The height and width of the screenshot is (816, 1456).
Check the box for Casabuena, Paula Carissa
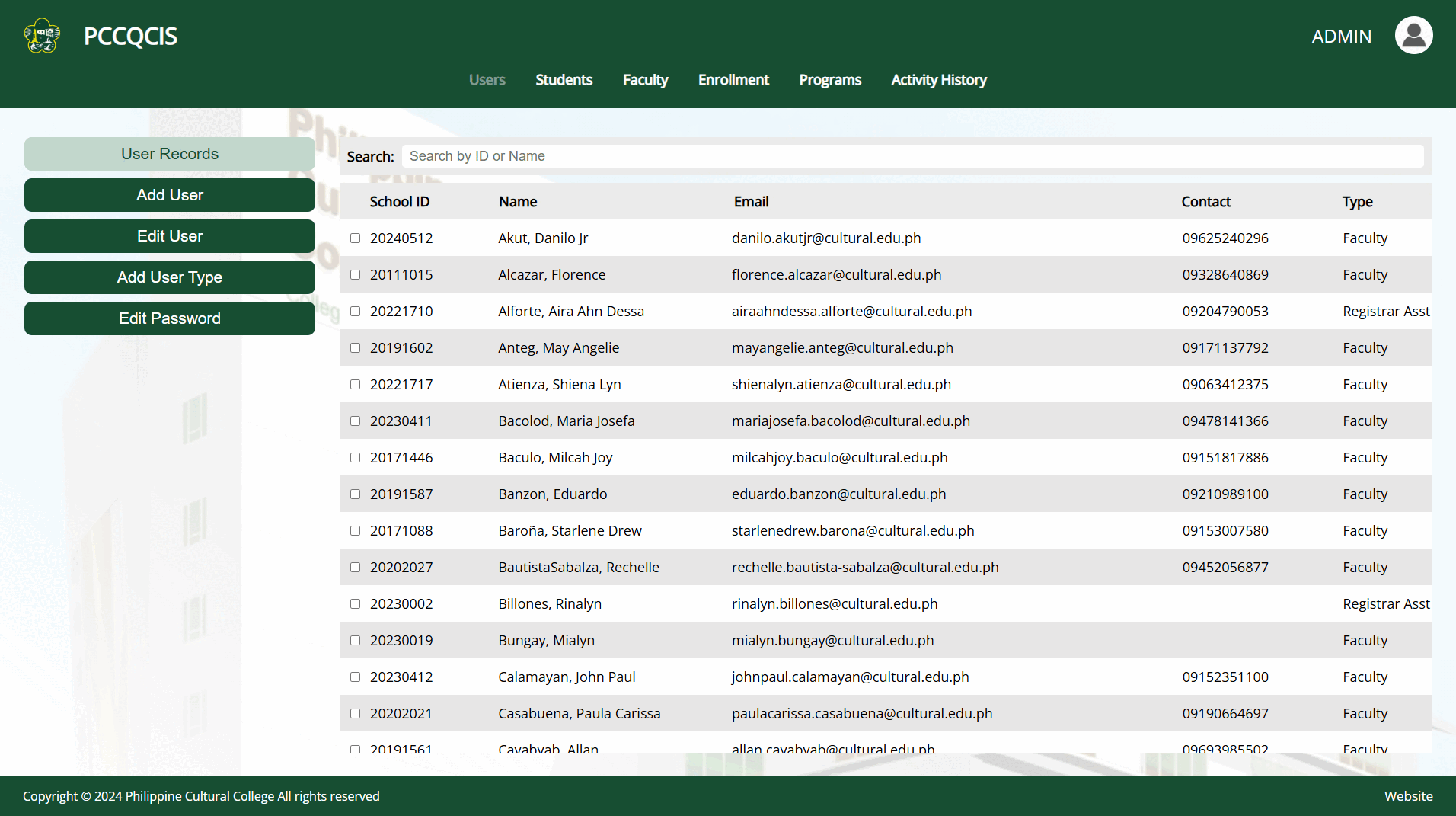pos(355,714)
